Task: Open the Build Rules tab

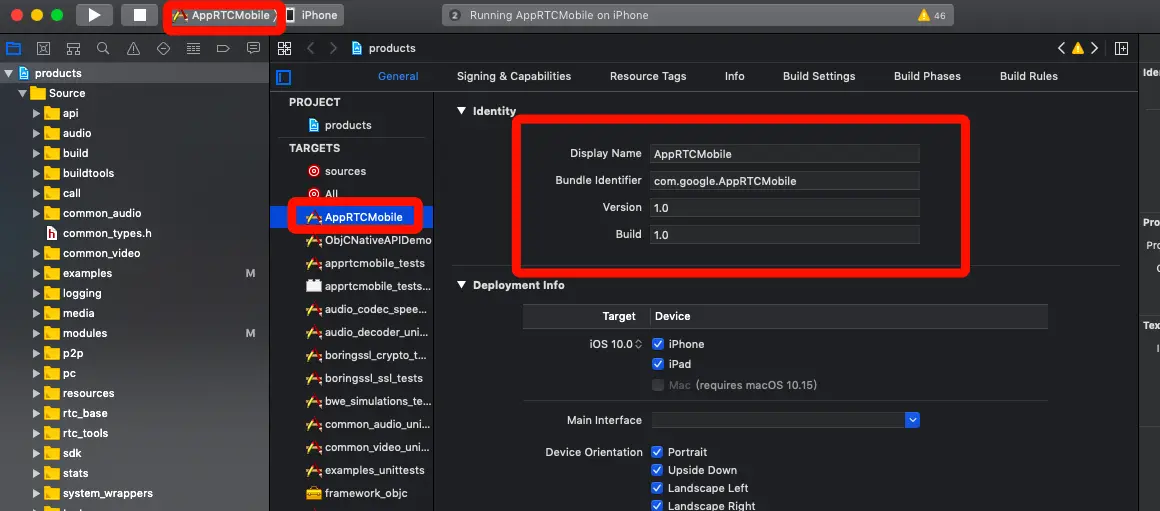Action: pyautogui.click(x=1029, y=76)
